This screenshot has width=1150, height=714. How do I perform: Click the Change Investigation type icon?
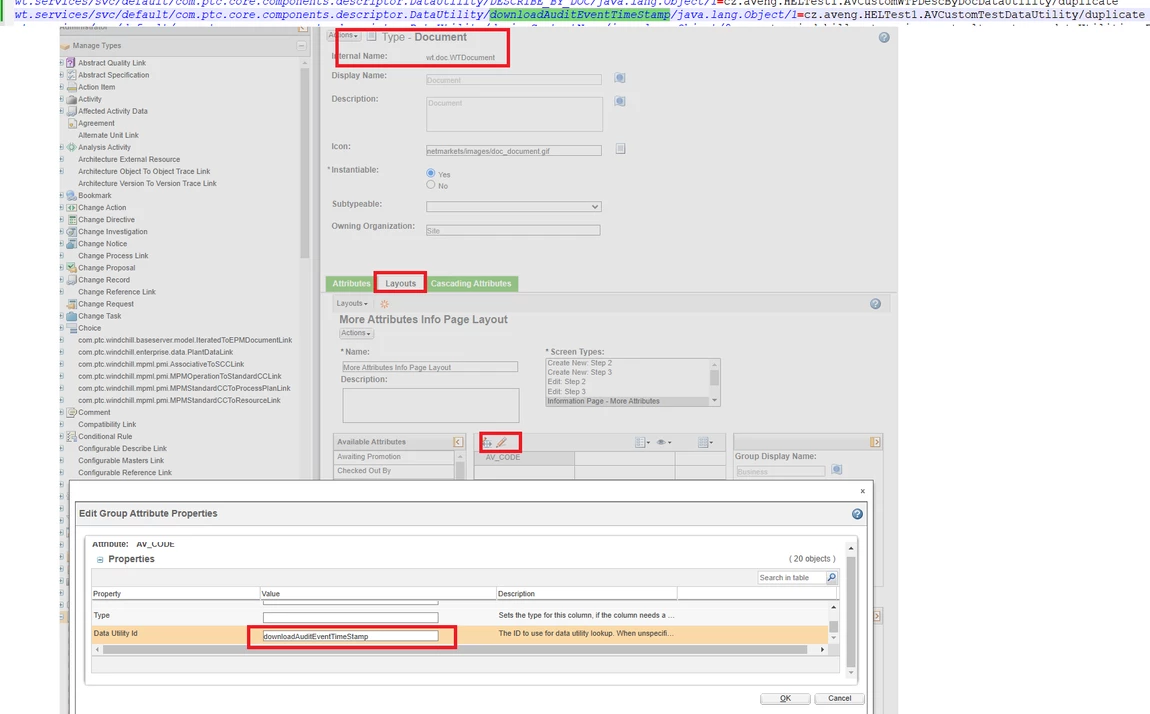[x=71, y=232]
